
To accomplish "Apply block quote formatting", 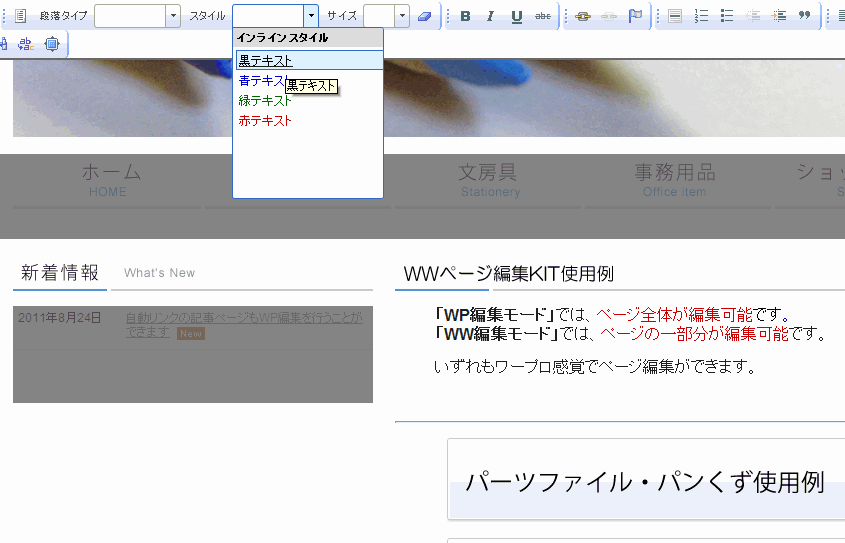I will (804, 16).
